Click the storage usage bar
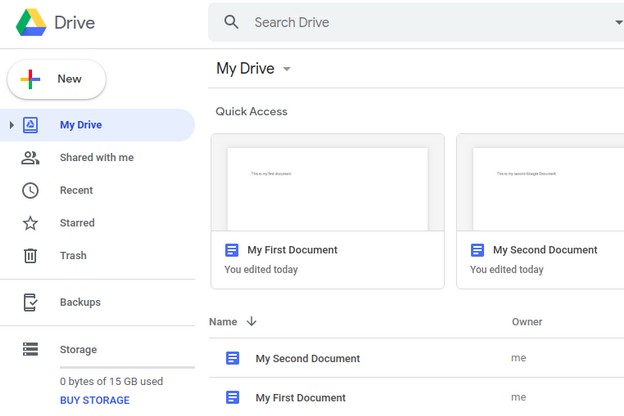Screen dimensions: 624x416 [127, 367]
